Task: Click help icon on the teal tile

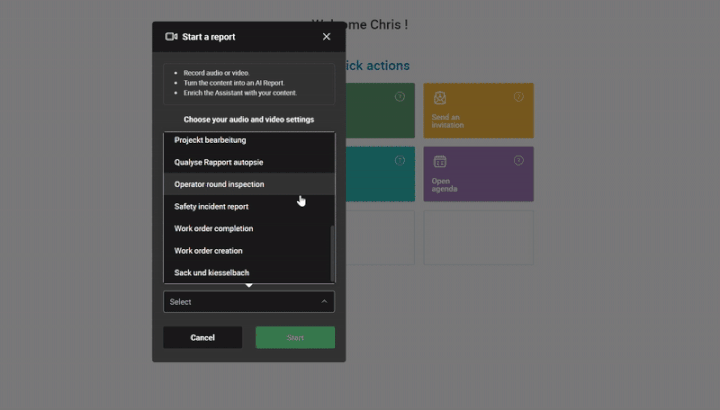Action: pyautogui.click(x=400, y=160)
